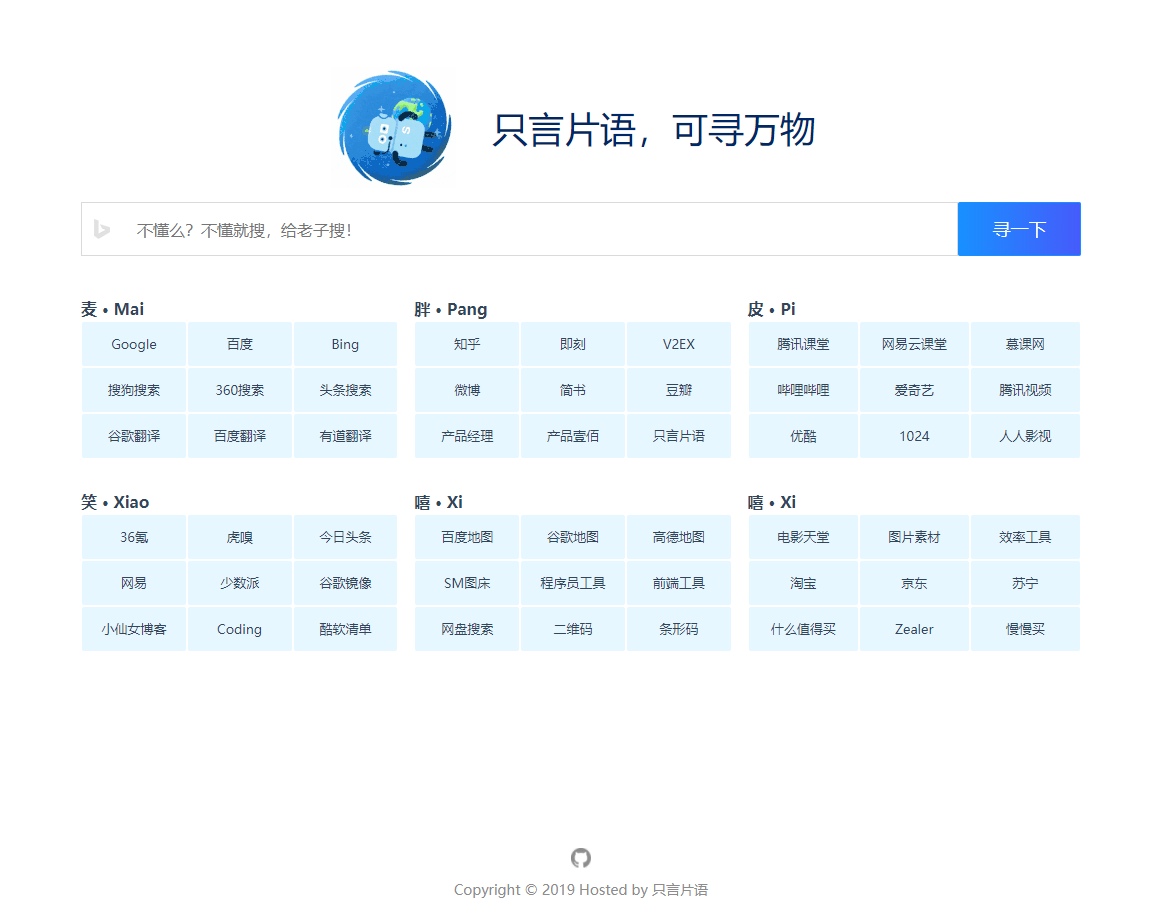Image resolution: width=1166 pixels, height=908 pixels.
Task: Click the 知乎 link
Action: pyautogui.click(x=466, y=344)
